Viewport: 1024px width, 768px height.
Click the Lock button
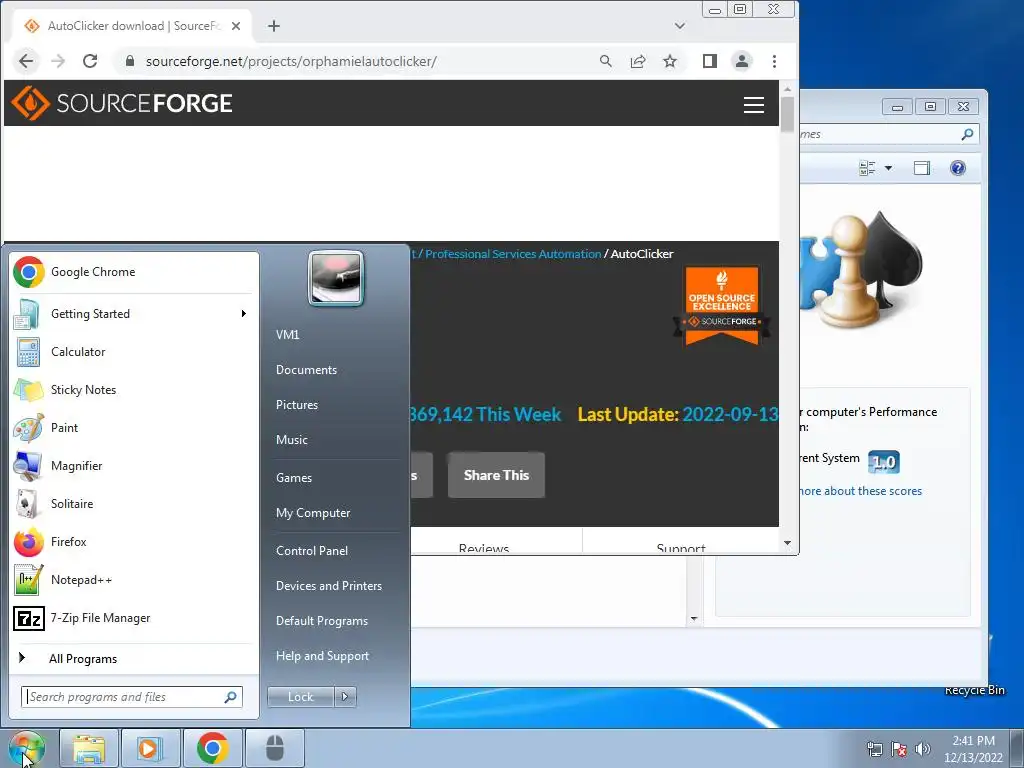[300, 697]
